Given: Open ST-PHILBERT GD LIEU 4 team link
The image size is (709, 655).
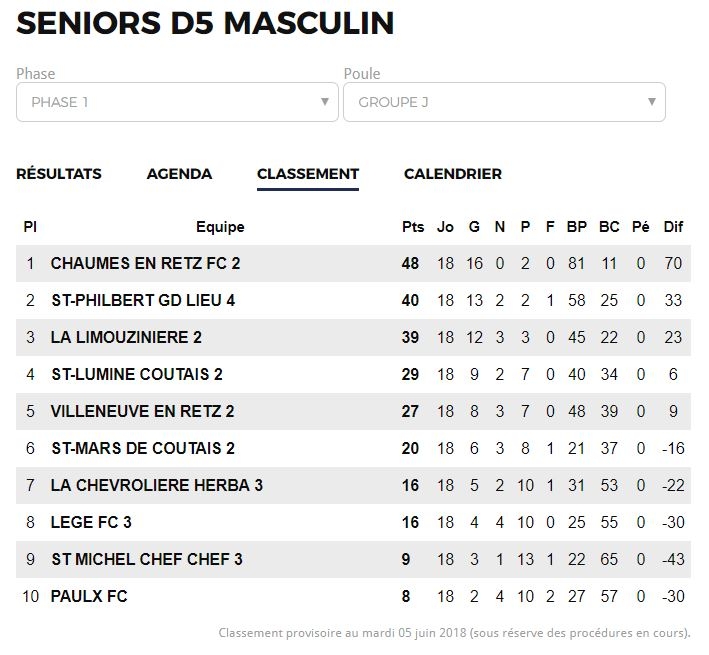Looking at the screenshot, I should [143, 301].
